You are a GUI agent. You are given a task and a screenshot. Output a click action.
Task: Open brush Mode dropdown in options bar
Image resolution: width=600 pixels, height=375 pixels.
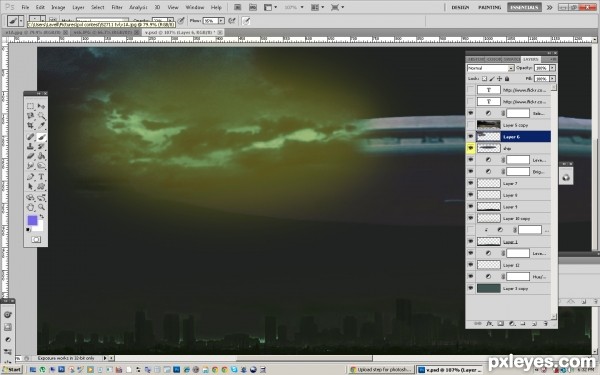pyautogui.click(x=102, y=21)
